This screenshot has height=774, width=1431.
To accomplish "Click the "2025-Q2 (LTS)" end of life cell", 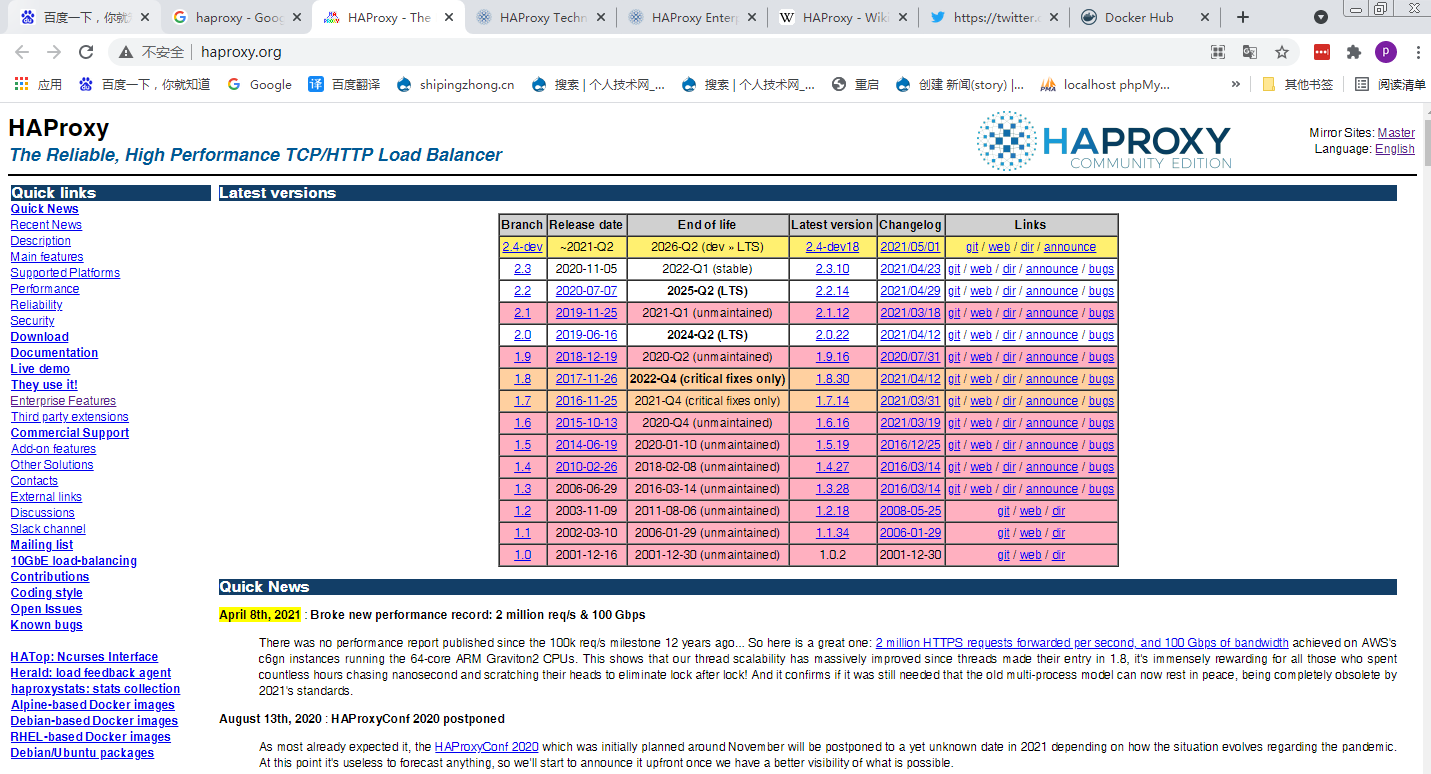I will point(707,291).
